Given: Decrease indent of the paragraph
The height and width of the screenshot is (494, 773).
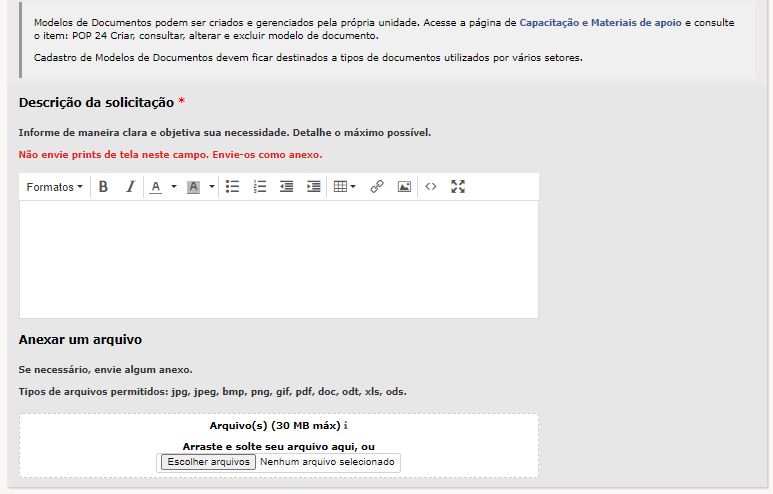Looking at the screenshot, I should 287,187.
